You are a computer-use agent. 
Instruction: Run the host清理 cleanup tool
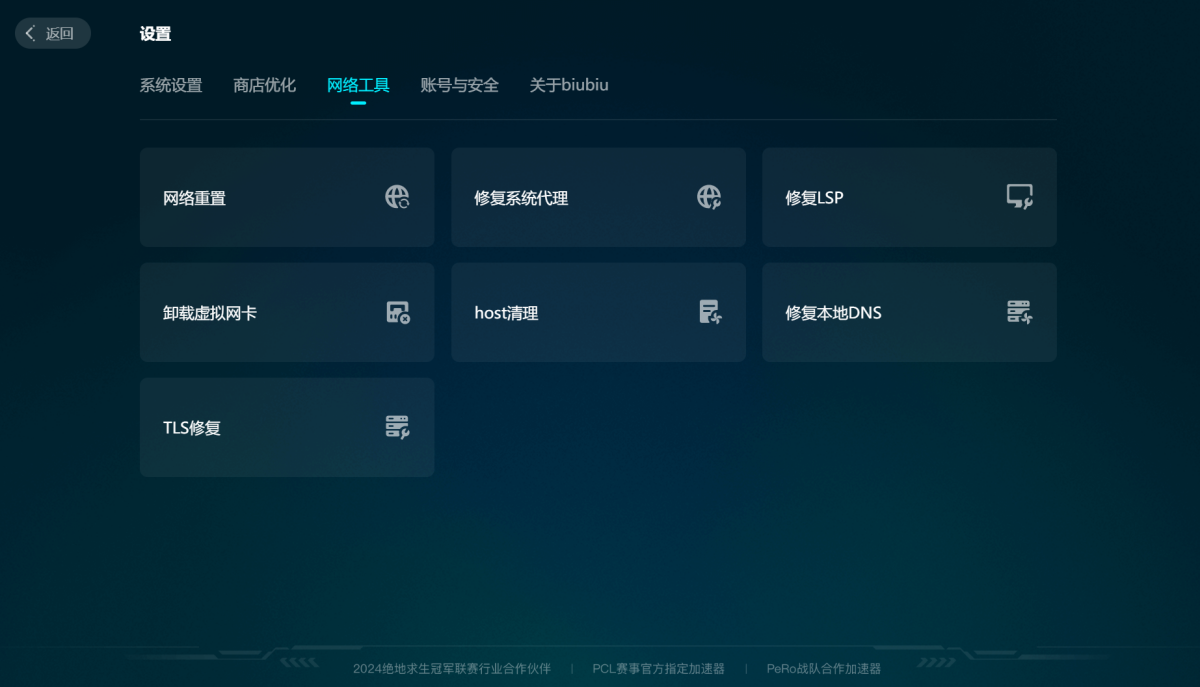click(598, 312)
